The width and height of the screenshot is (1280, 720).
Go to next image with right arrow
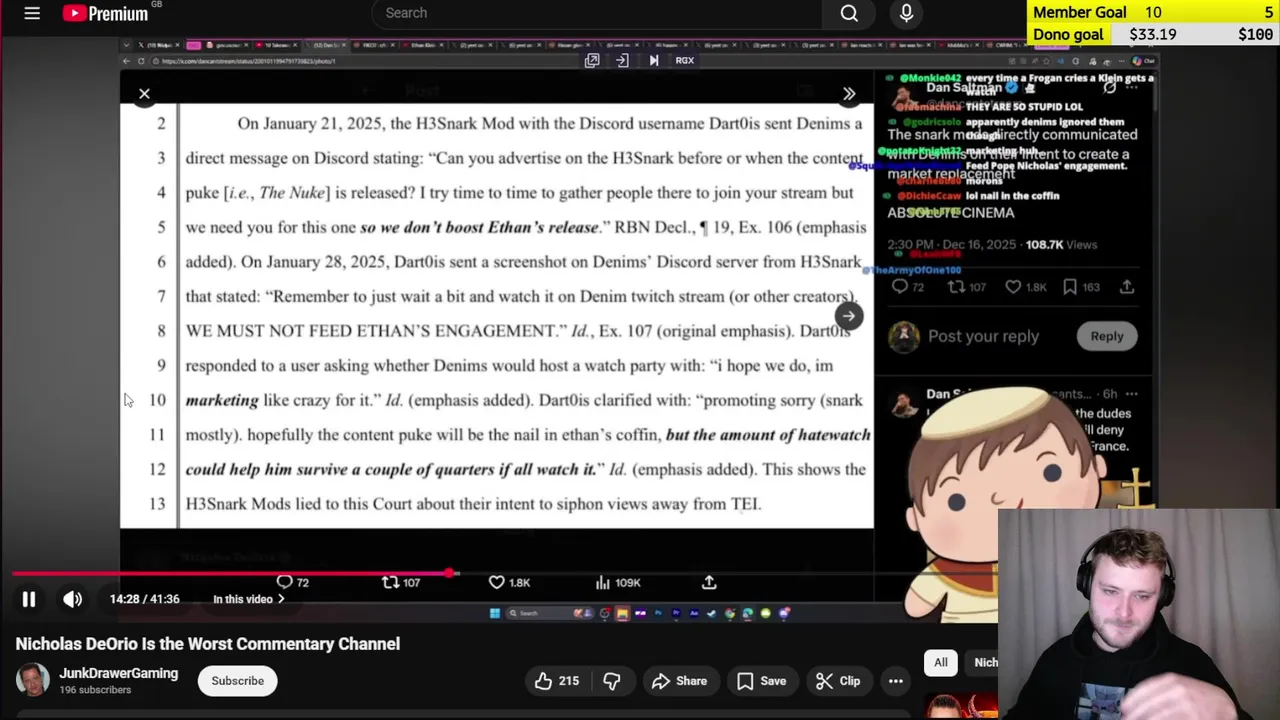point(848,316)
